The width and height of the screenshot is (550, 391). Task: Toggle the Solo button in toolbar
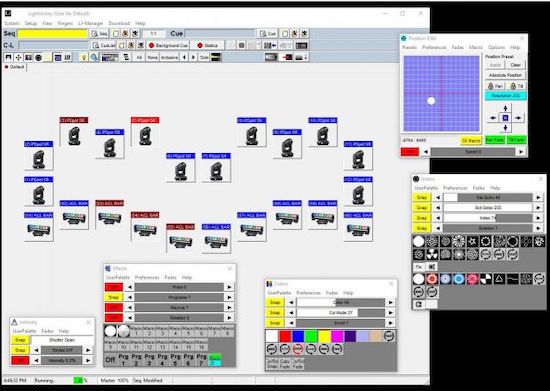click(x=204, y=58)
